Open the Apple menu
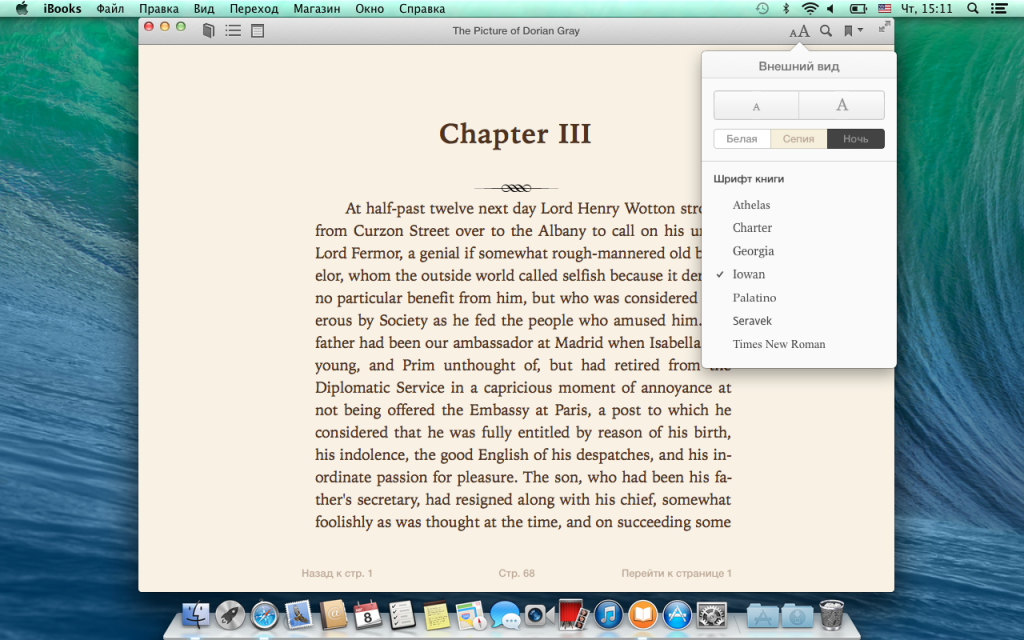1024x640 pixels. [x=22, y=8]
